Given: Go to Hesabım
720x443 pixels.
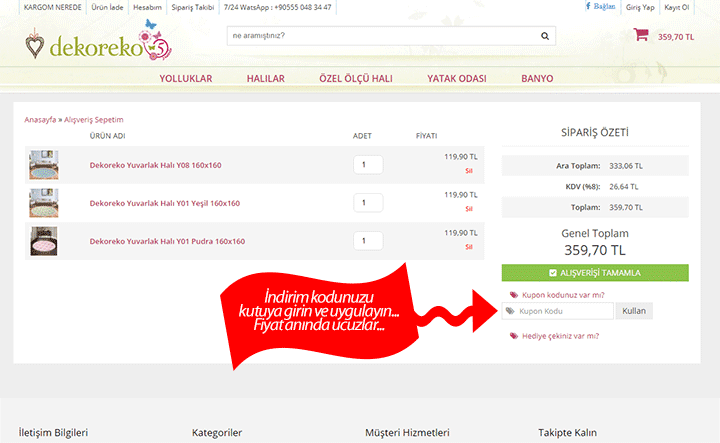Looking at the screenshot, I should [x=147, y=7].
